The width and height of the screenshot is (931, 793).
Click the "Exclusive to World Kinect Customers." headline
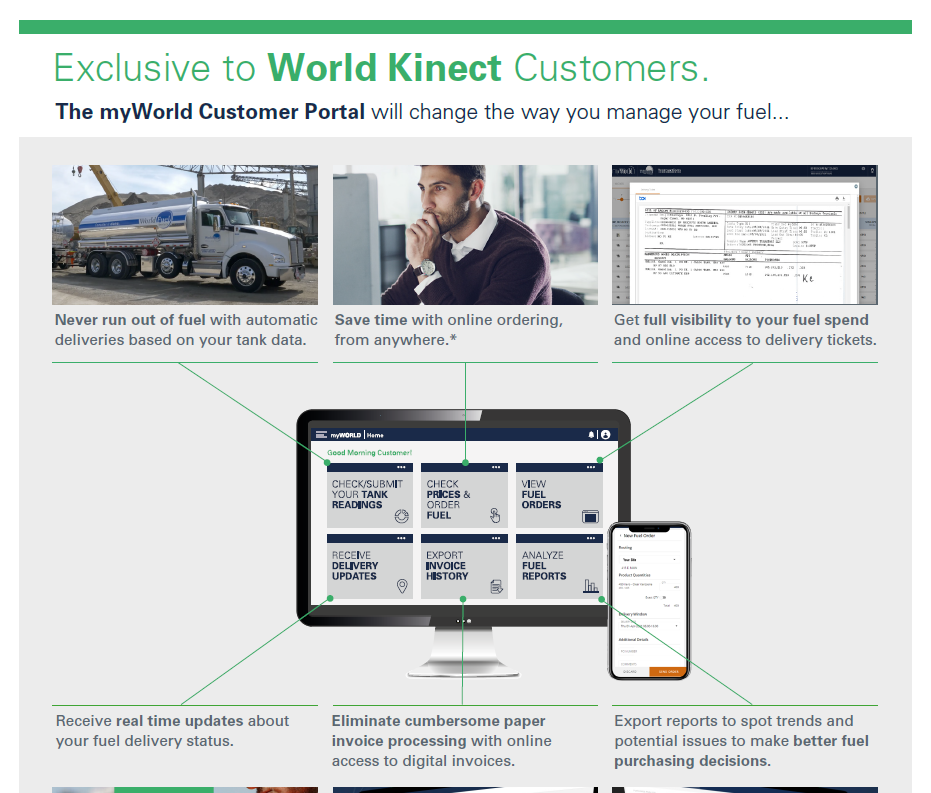click(382, 68)
